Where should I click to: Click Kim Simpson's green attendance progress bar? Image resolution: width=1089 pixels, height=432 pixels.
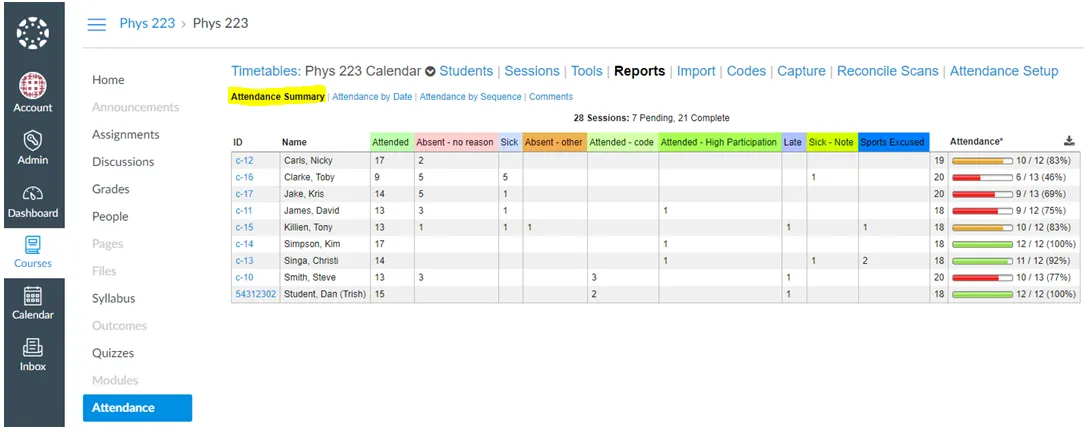[x=982, y=244]
